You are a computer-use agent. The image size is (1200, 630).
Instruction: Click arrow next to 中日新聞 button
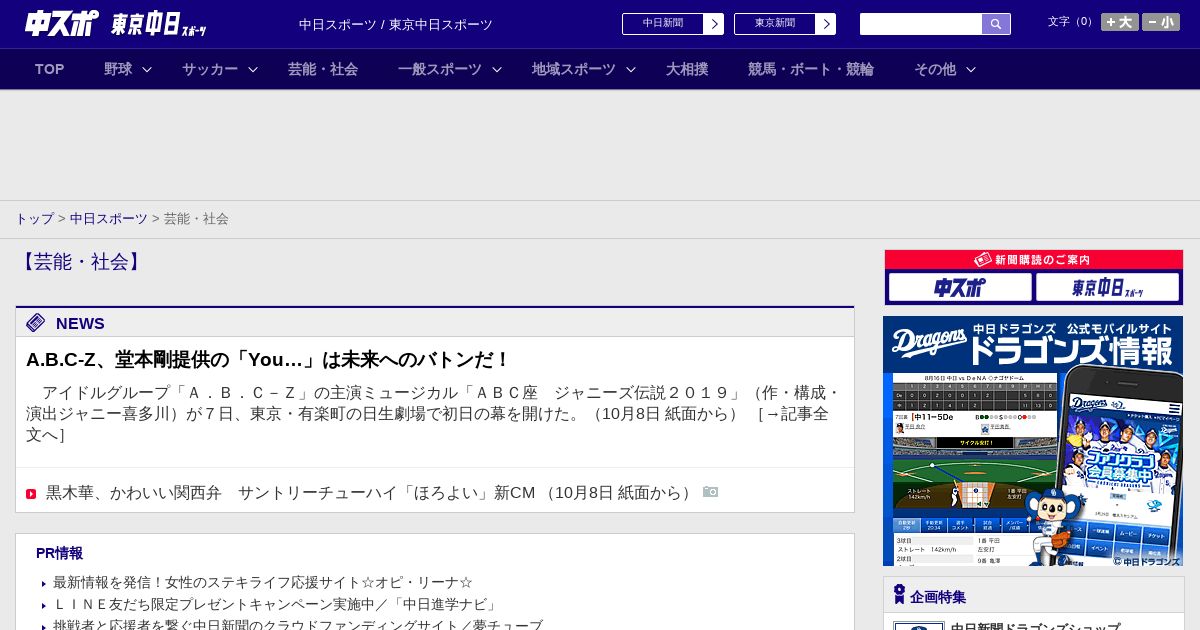tap(714, 24)
